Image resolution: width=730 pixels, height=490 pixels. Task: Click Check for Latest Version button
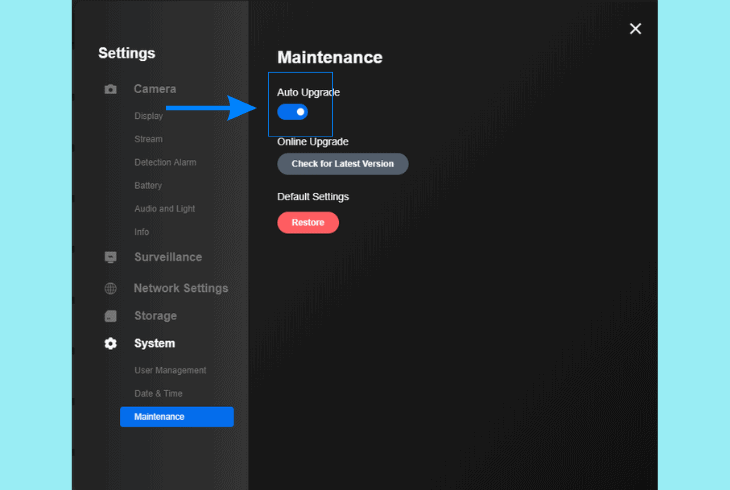point(343,164)
